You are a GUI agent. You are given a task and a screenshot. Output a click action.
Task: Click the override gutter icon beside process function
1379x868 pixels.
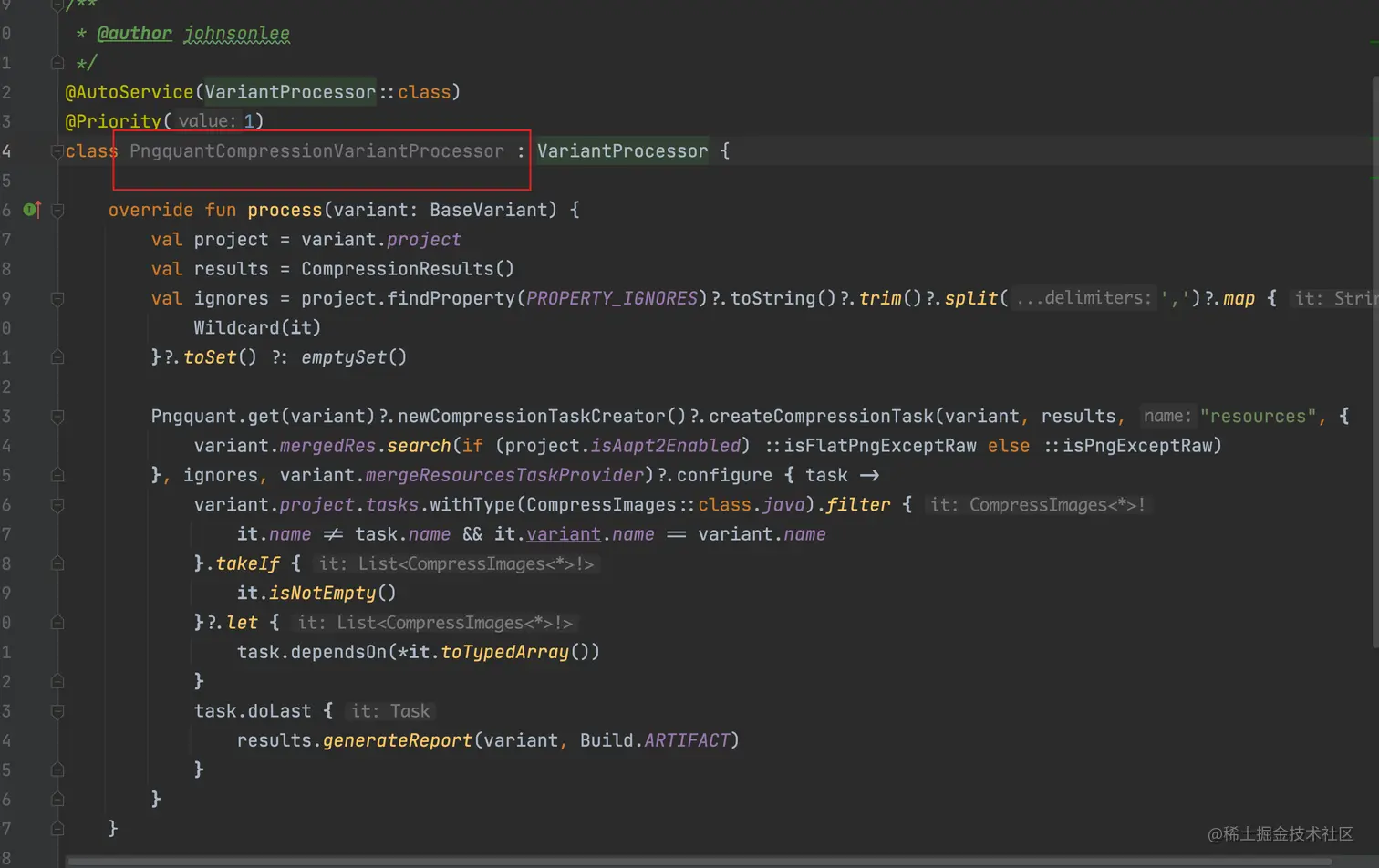coord(32,210)
